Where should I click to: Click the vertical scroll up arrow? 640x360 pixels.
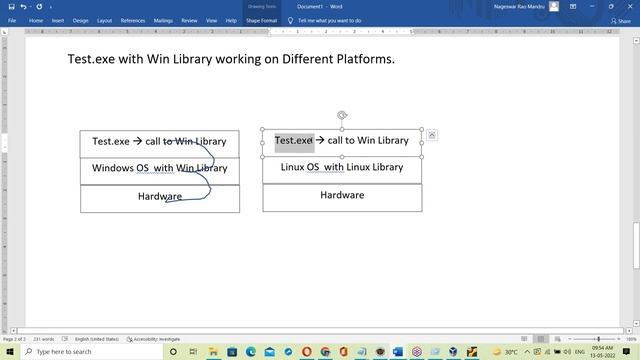(636, 41)
